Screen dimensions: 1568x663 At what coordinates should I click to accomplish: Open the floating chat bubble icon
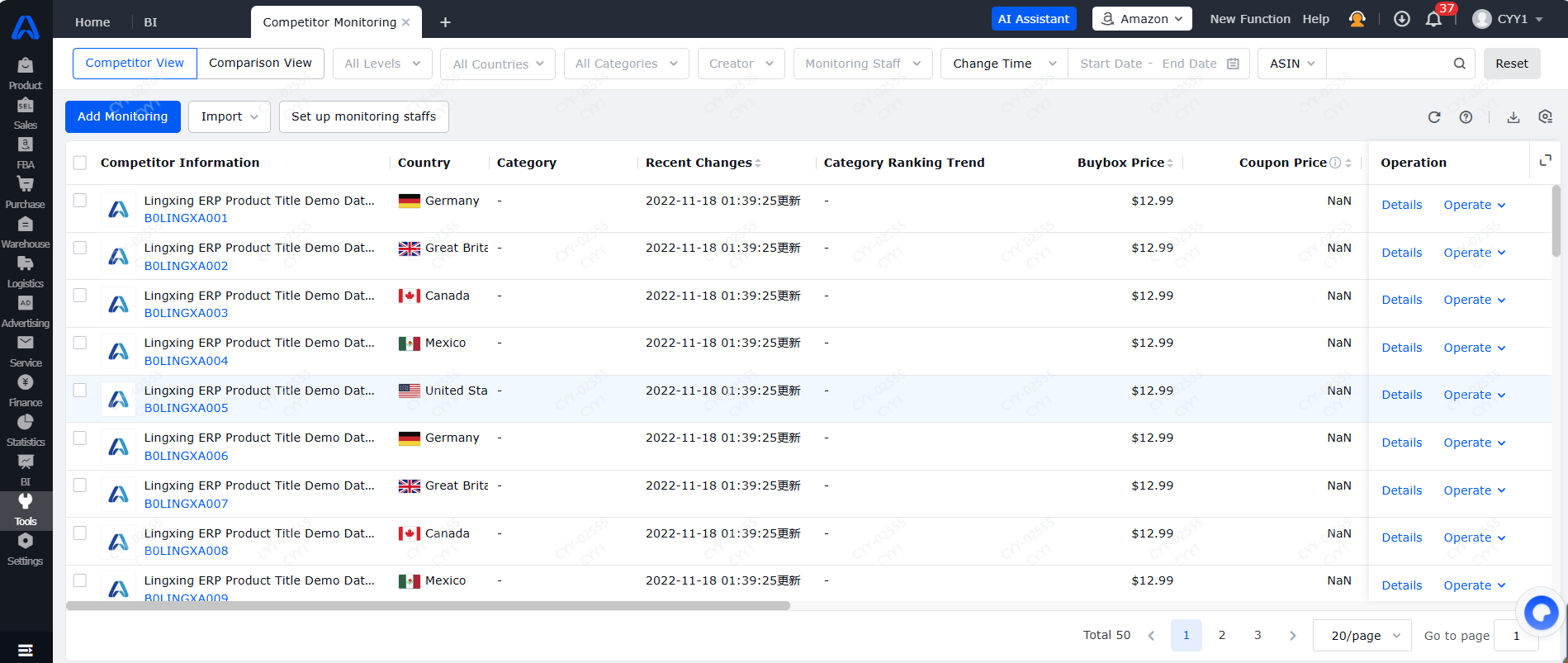click(x=1542, y=613)
